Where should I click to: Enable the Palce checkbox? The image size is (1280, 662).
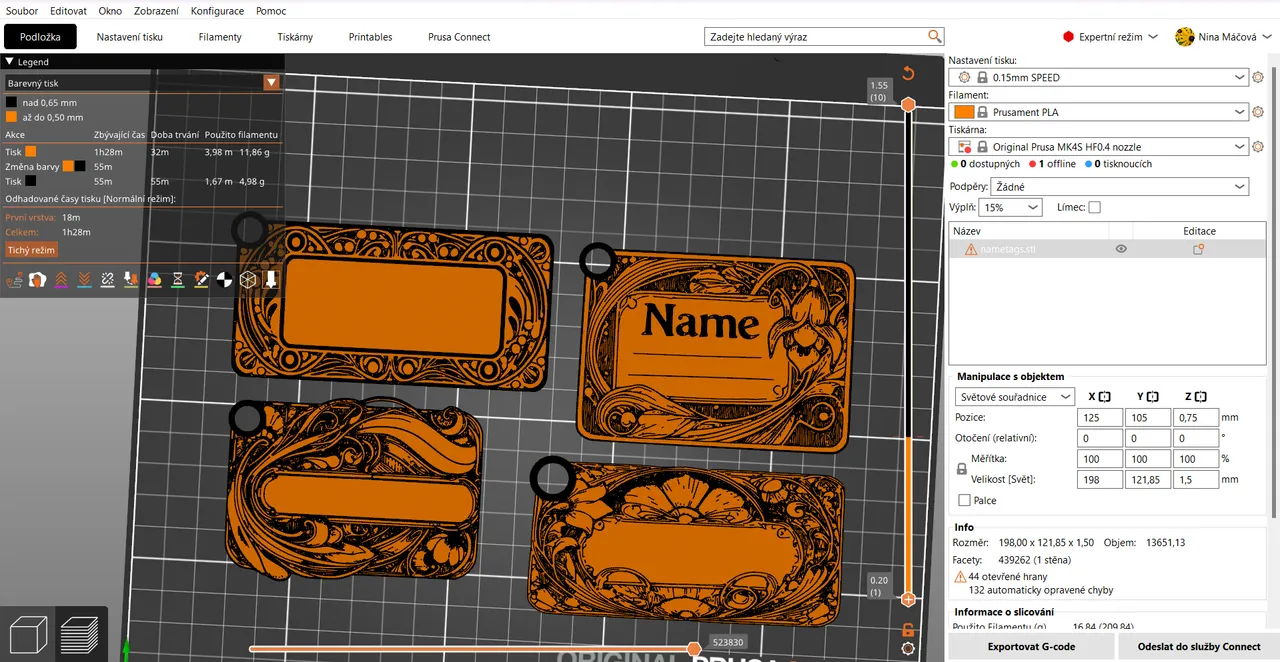(x=964, y=500)
